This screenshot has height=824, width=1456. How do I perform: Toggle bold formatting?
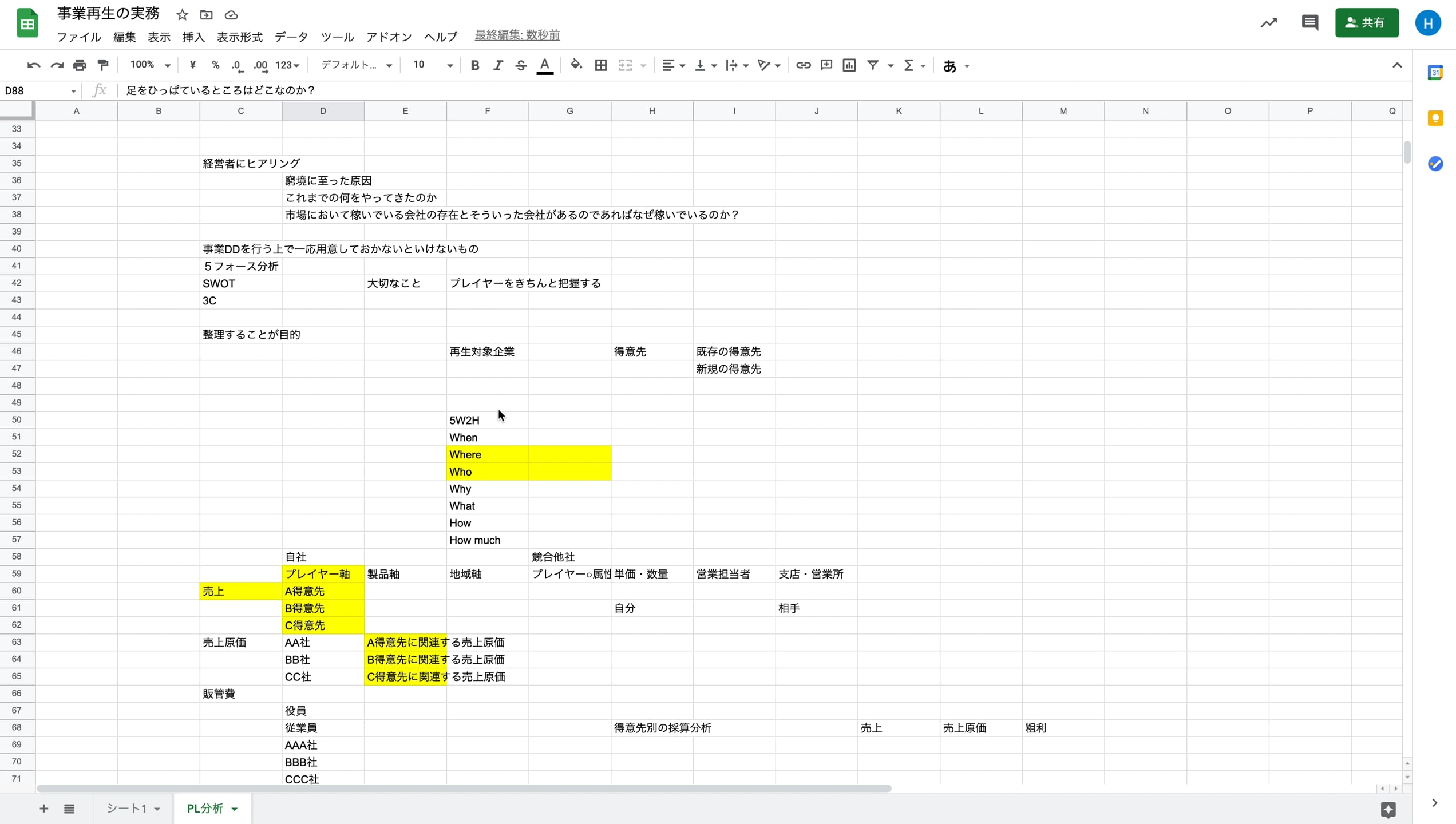coord(474,65)
